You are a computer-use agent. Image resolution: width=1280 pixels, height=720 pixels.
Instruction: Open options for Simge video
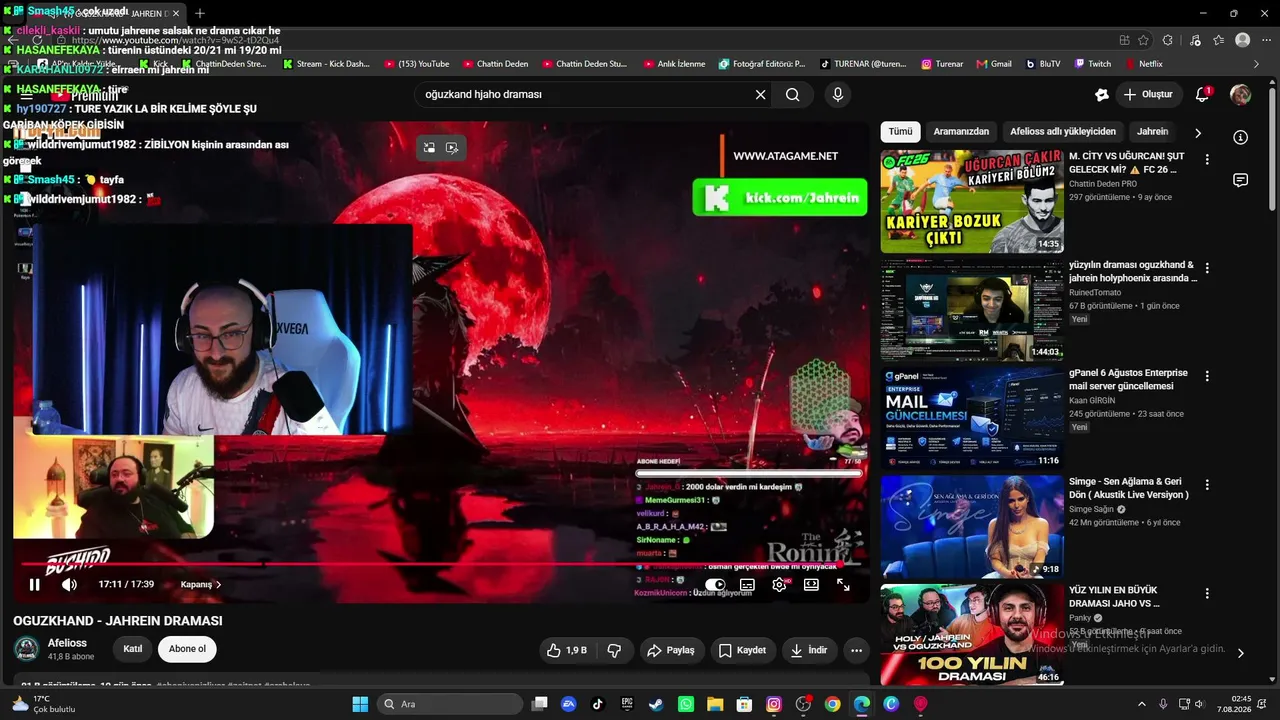(1207, 484)
